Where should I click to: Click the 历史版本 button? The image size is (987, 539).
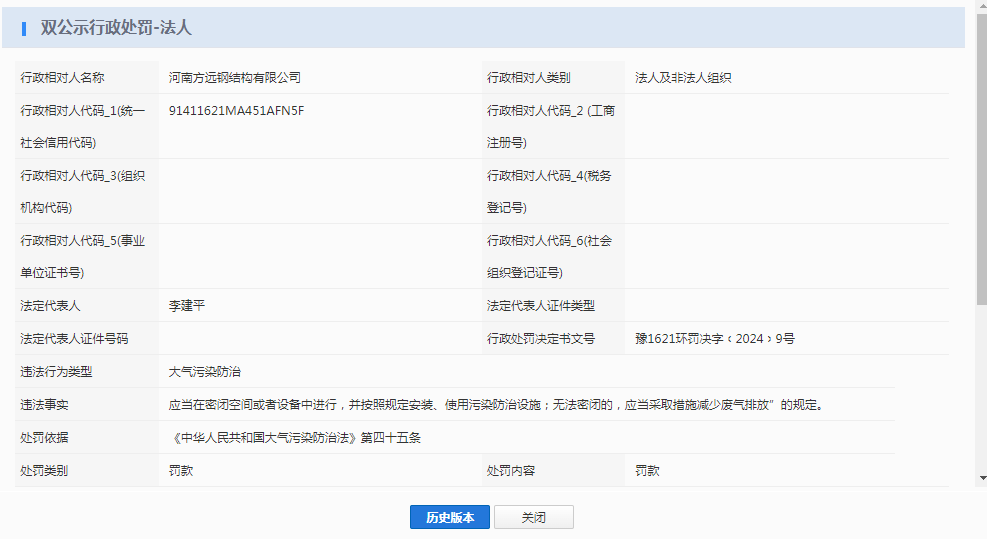click(449, 517)
